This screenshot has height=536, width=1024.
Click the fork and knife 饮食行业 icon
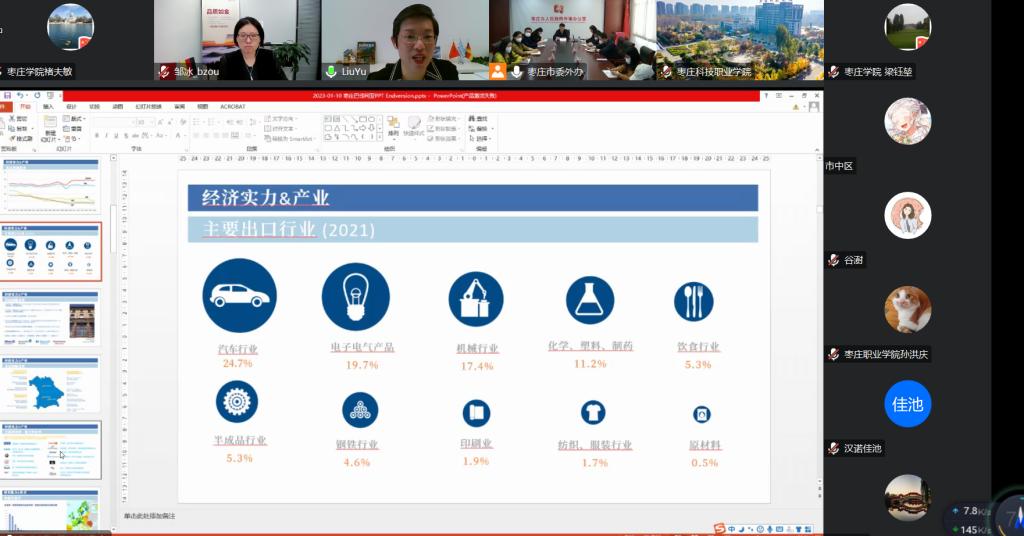[x=693, y=300]
